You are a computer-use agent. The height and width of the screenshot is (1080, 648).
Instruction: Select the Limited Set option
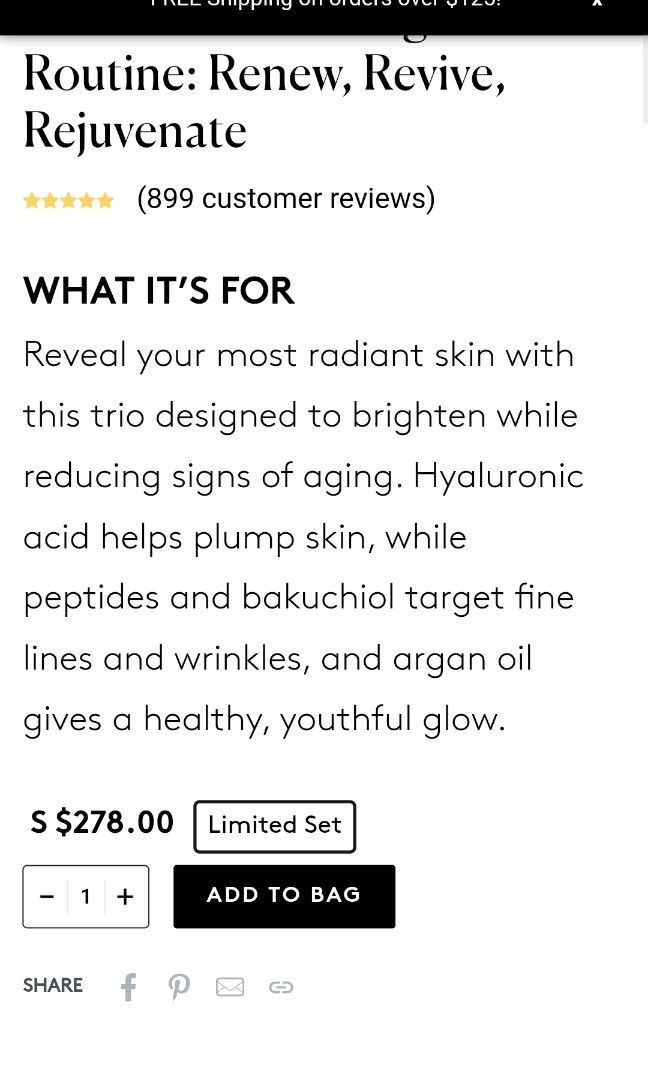(274, 826)
